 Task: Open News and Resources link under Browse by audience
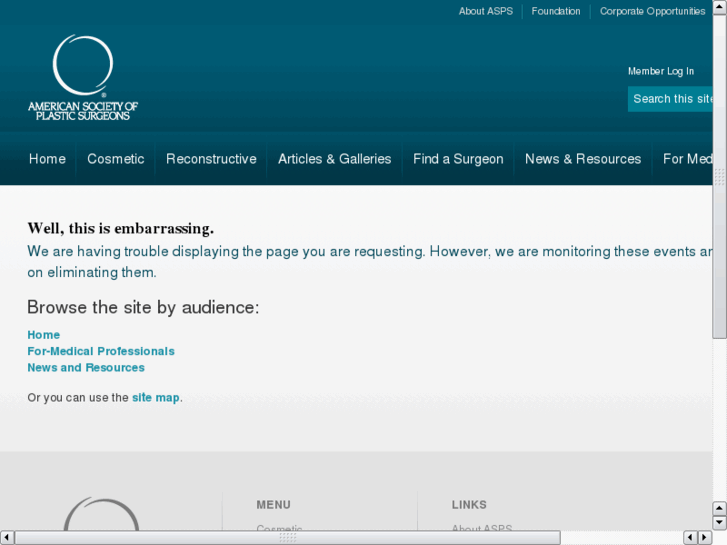point(86,367)
